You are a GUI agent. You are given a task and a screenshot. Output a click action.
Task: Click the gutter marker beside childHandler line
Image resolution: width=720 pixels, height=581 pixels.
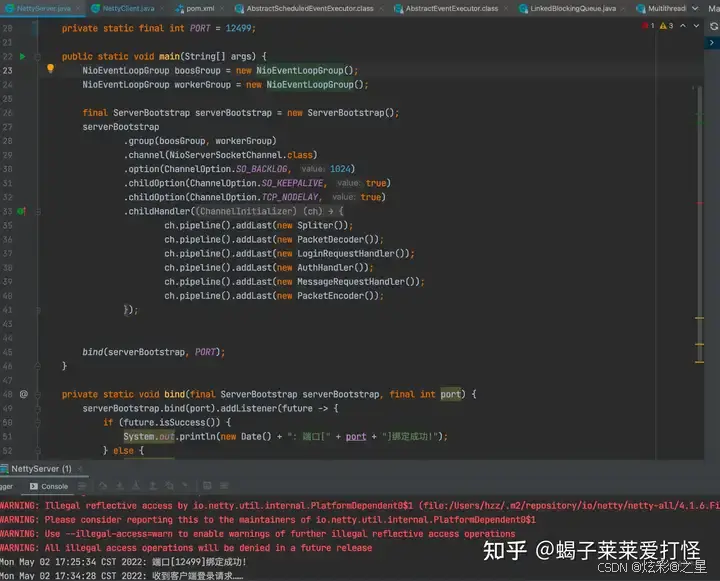22,211
